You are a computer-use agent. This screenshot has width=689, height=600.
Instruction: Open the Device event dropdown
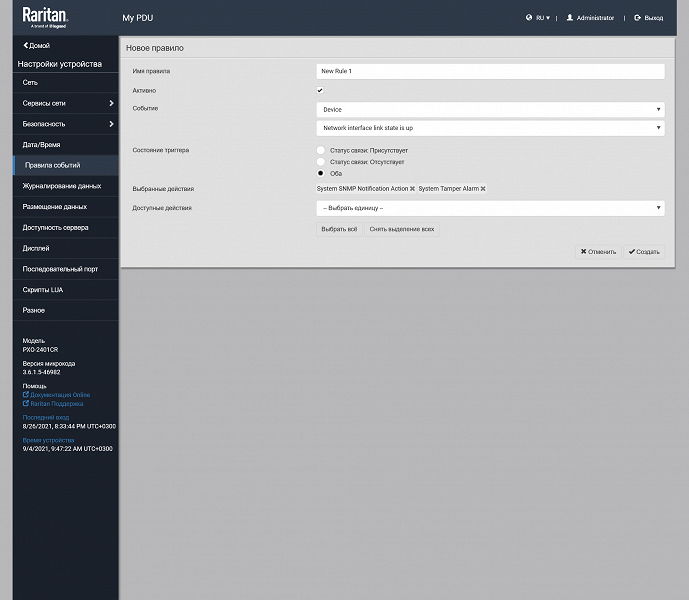tap(490, 109)
